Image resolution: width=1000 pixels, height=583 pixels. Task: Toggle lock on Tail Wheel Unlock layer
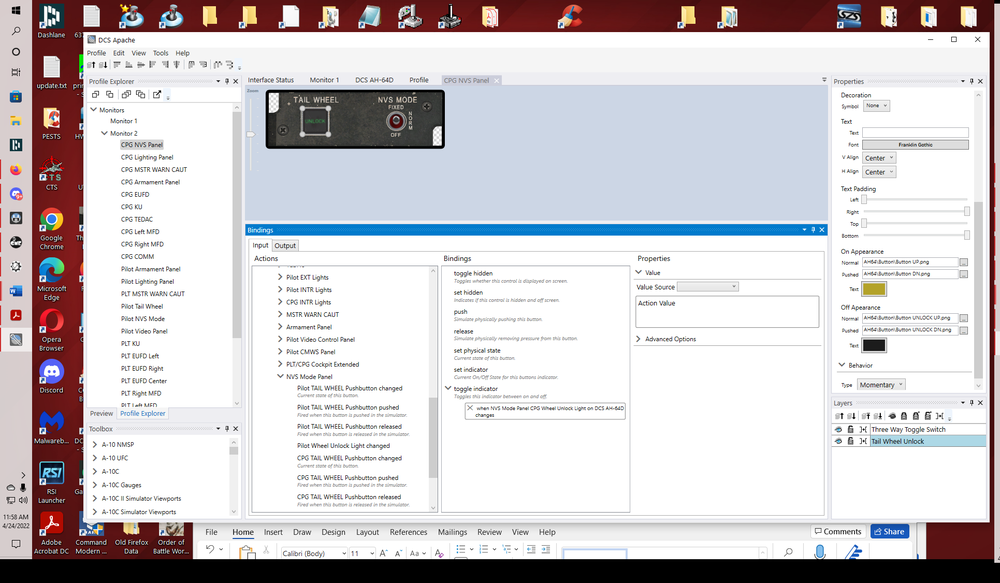pos(851,441)
